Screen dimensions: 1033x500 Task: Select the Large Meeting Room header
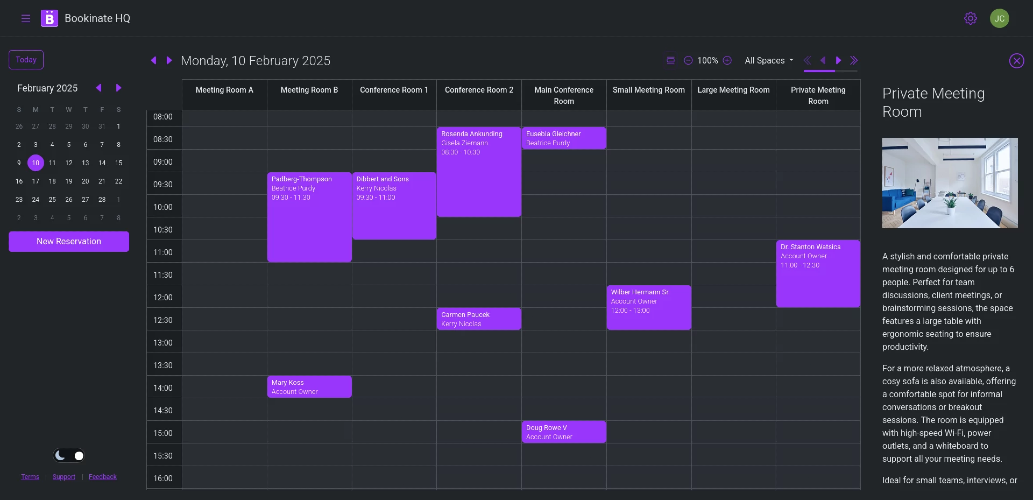coord(733,94)
